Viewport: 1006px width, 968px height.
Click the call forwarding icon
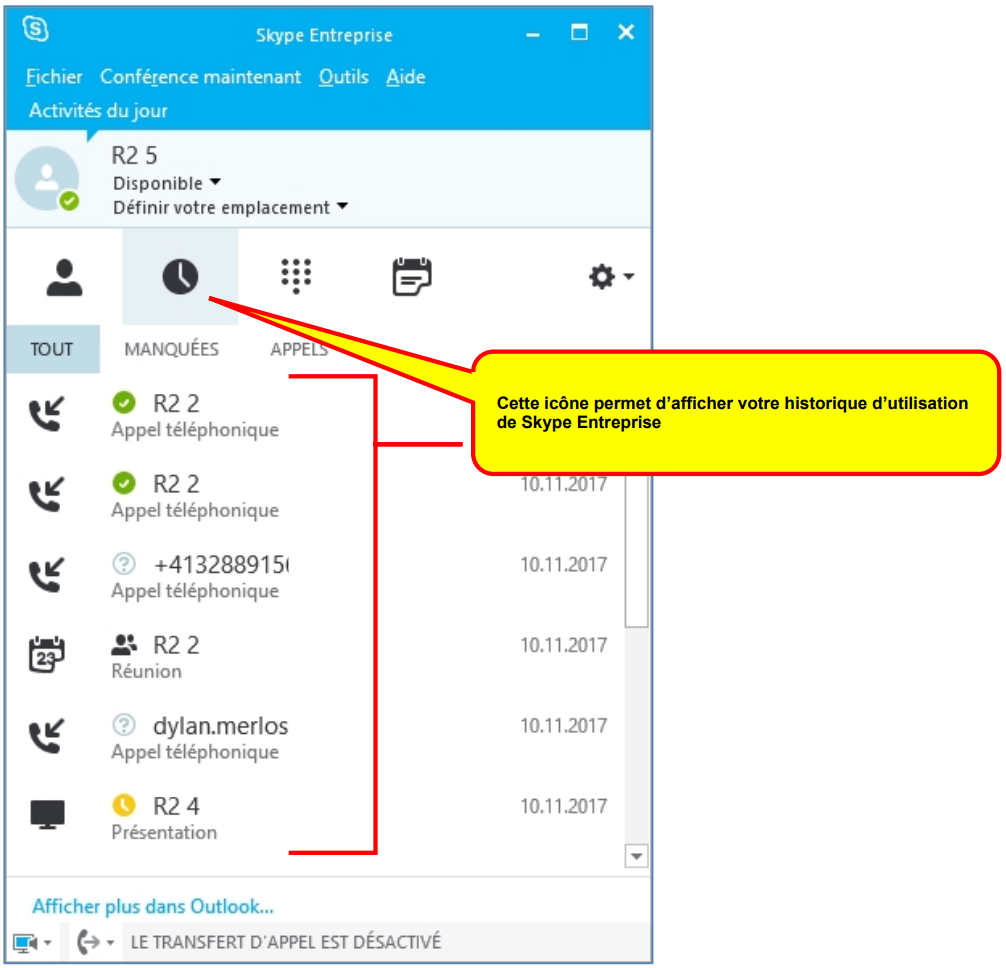click(88, 942)
